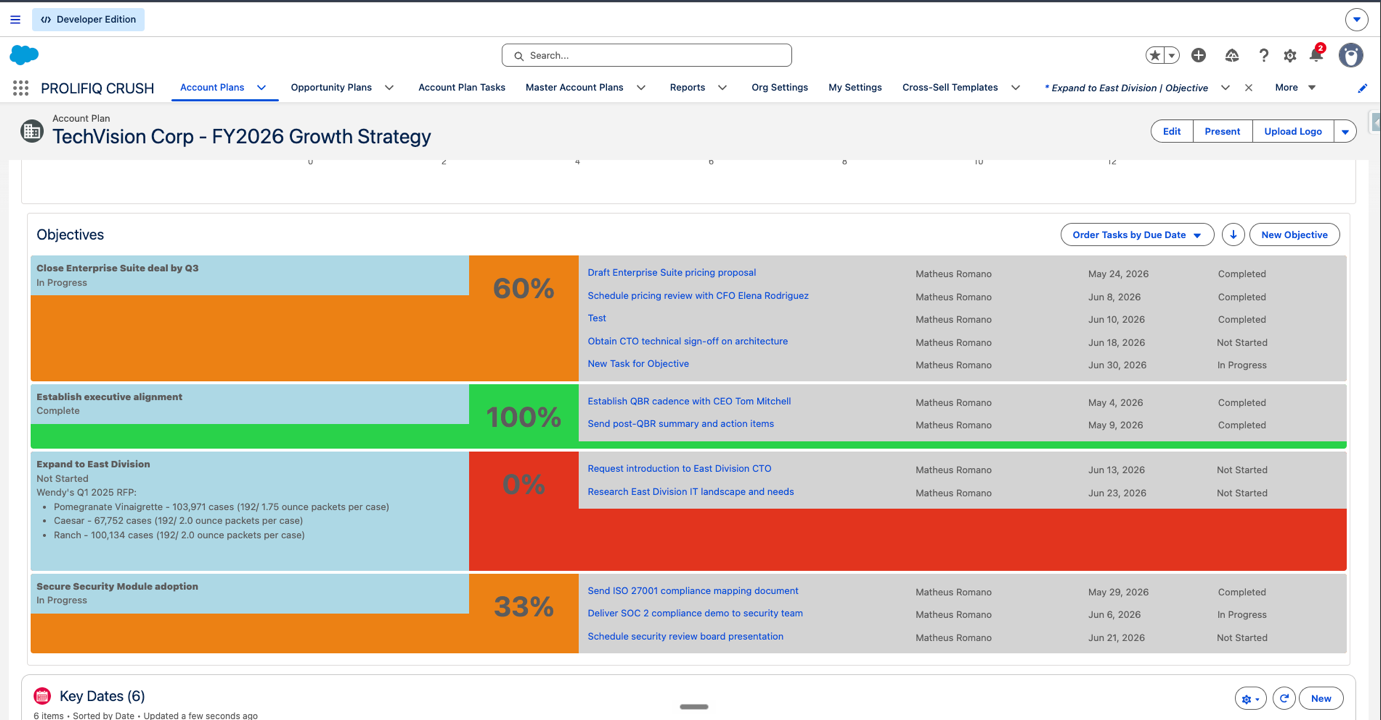This screenshot has width=1381, height=720.
Task: Open Request introduction to East Division CTO
Action: (x=679, y=469)
